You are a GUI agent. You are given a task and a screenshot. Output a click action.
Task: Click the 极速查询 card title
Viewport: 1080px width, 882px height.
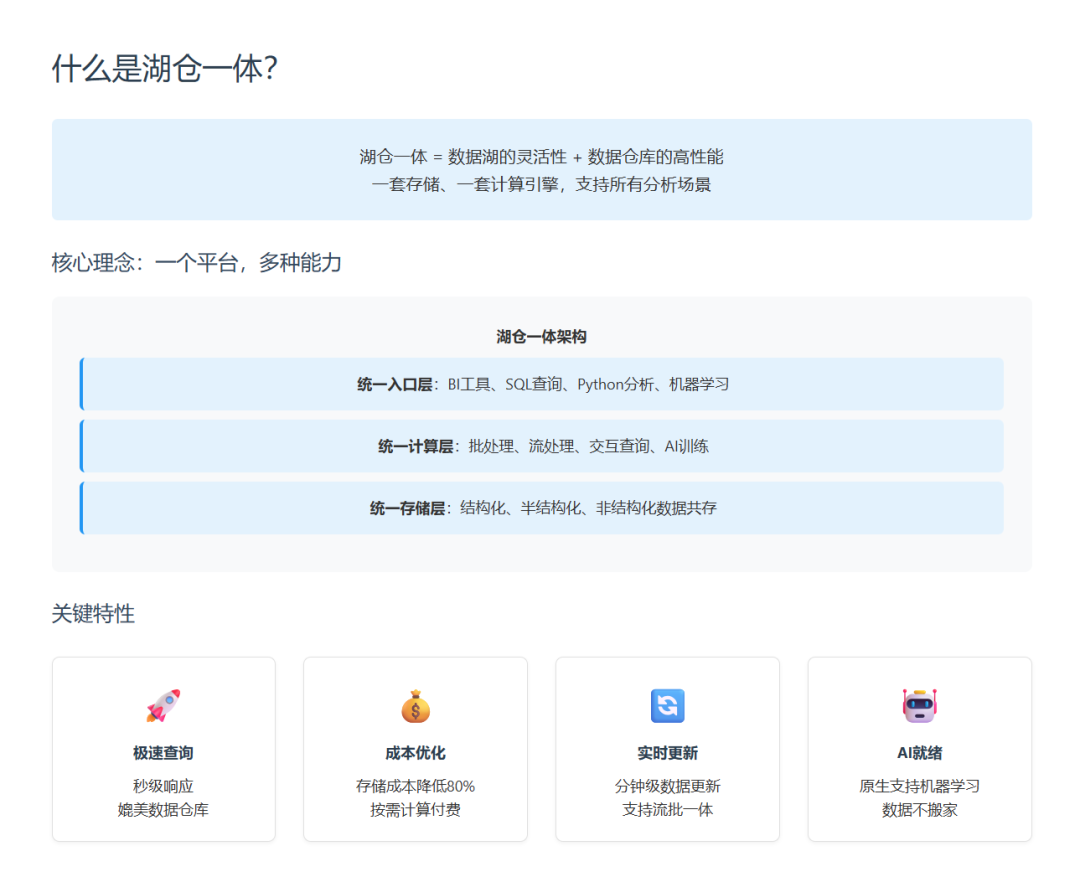click(163, 753)
